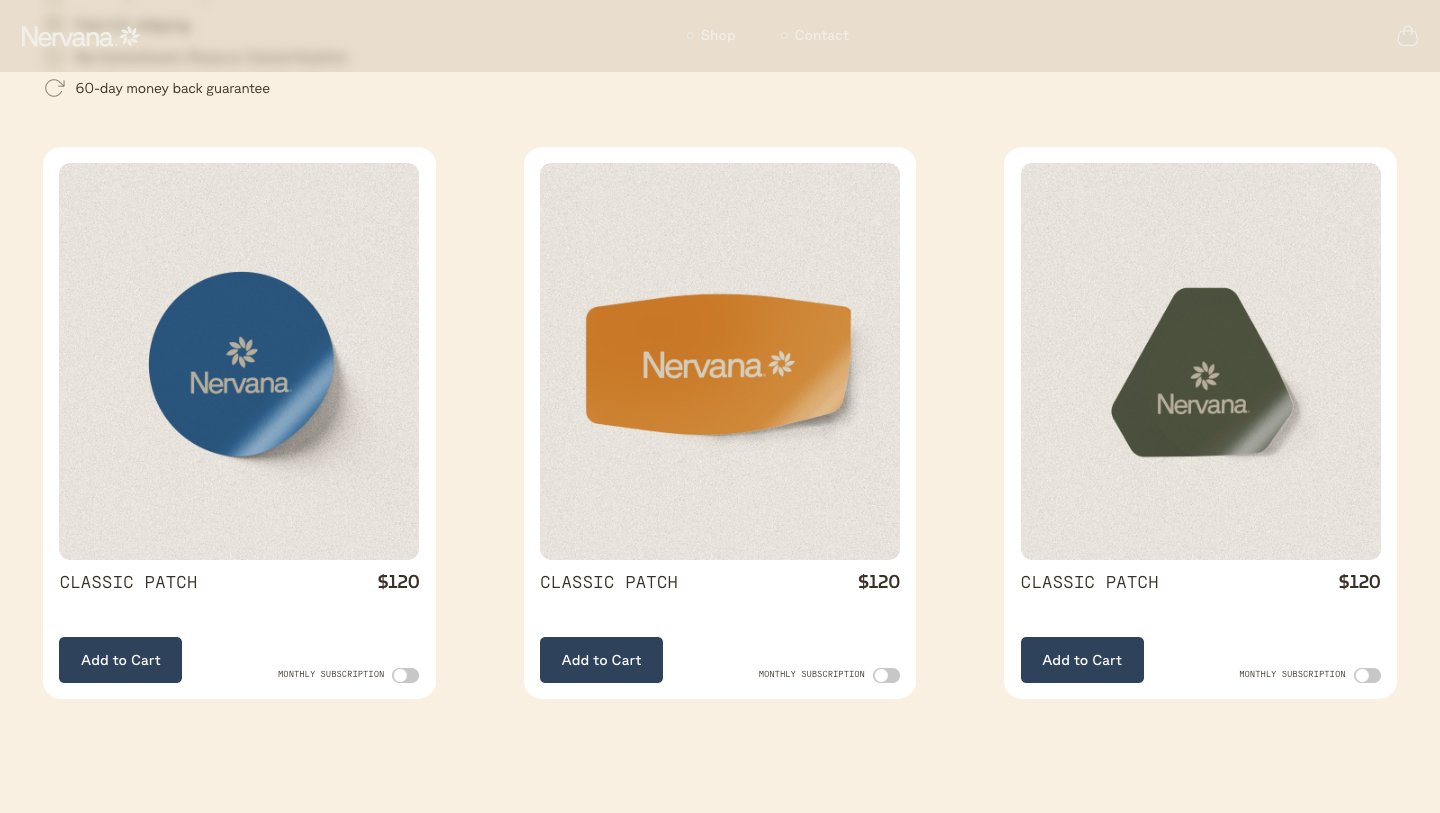Viewport: 1440px width, 813px height.
Task: Open the orange rectangular patch image
Action: (x=720, y=361)
